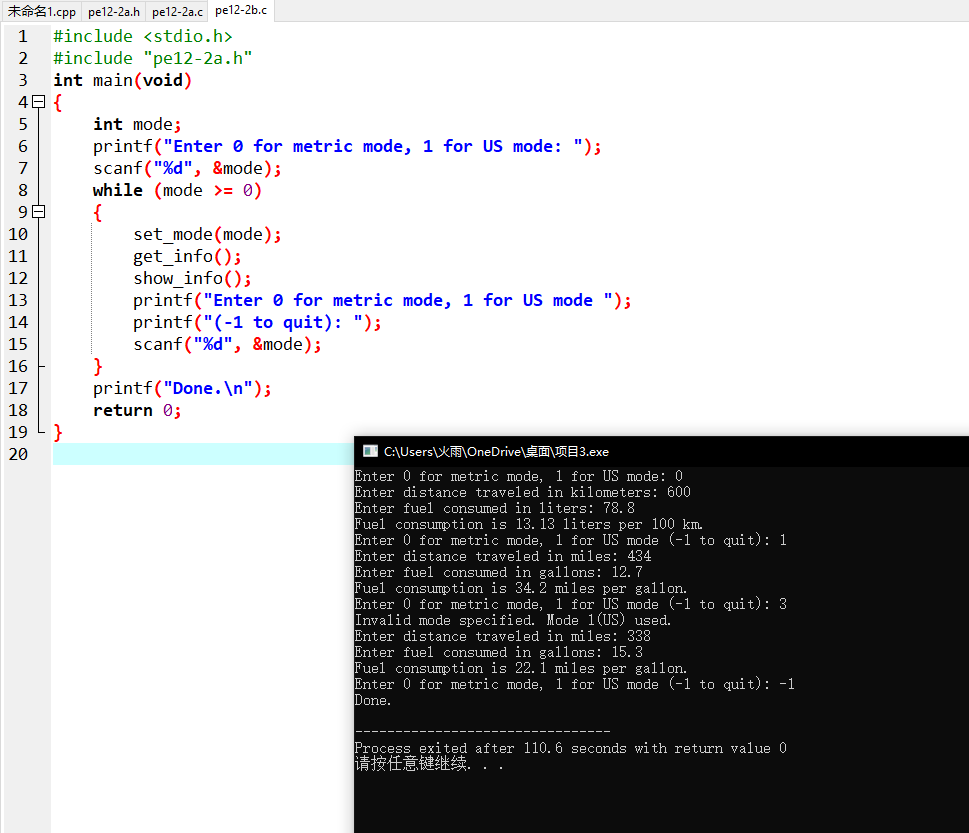Click the while (mode >= 0) line
The height and width of the screenshot is (833, 969).
pos(177,190)
